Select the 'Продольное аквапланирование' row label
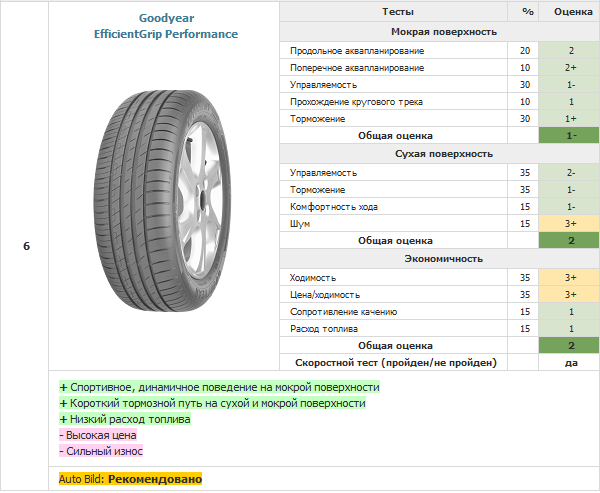600x493 pixels. [x=357, y=51]
